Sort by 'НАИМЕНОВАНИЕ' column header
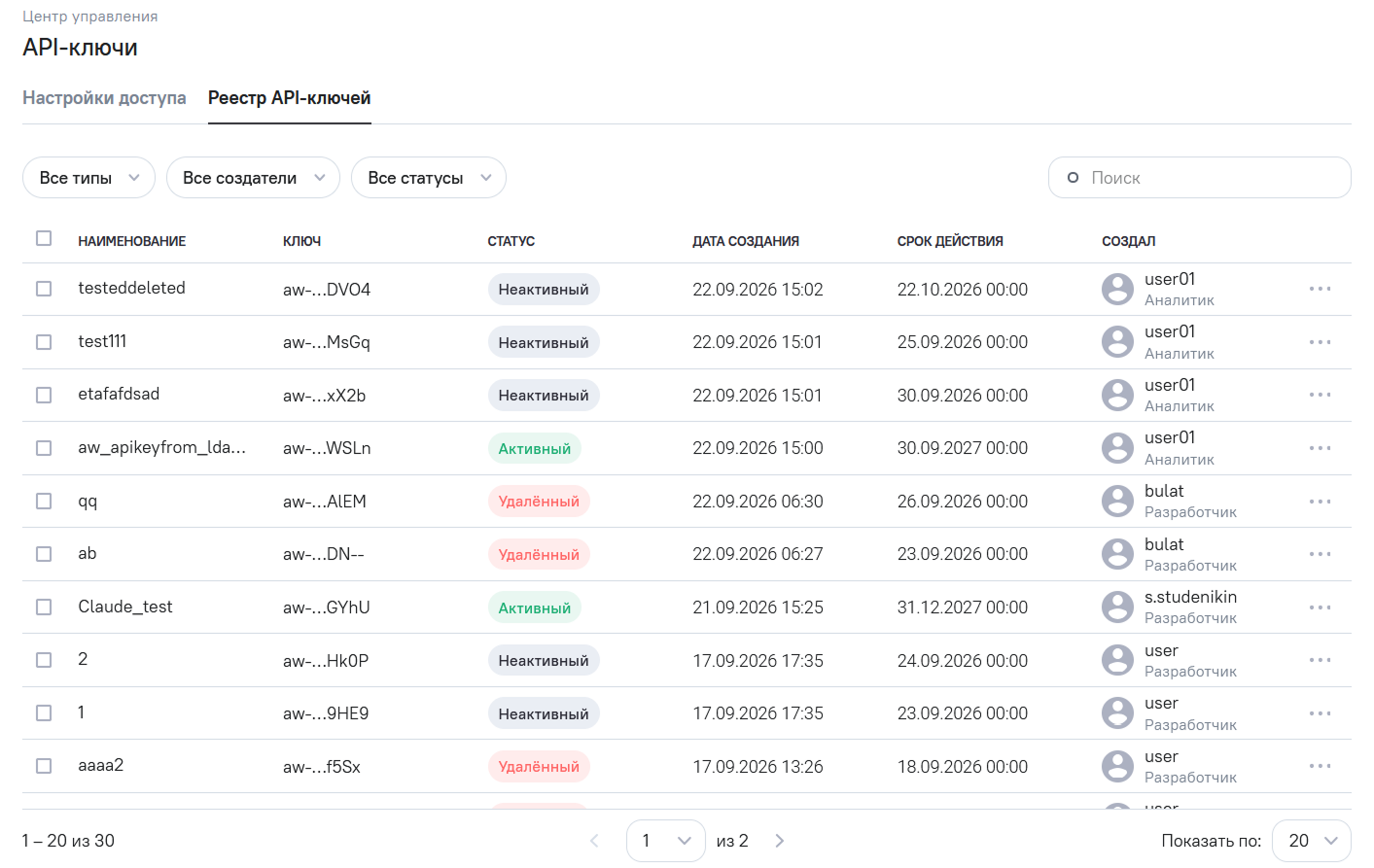Viewport: 1374px width, 868px height. (x=132, y=241)
